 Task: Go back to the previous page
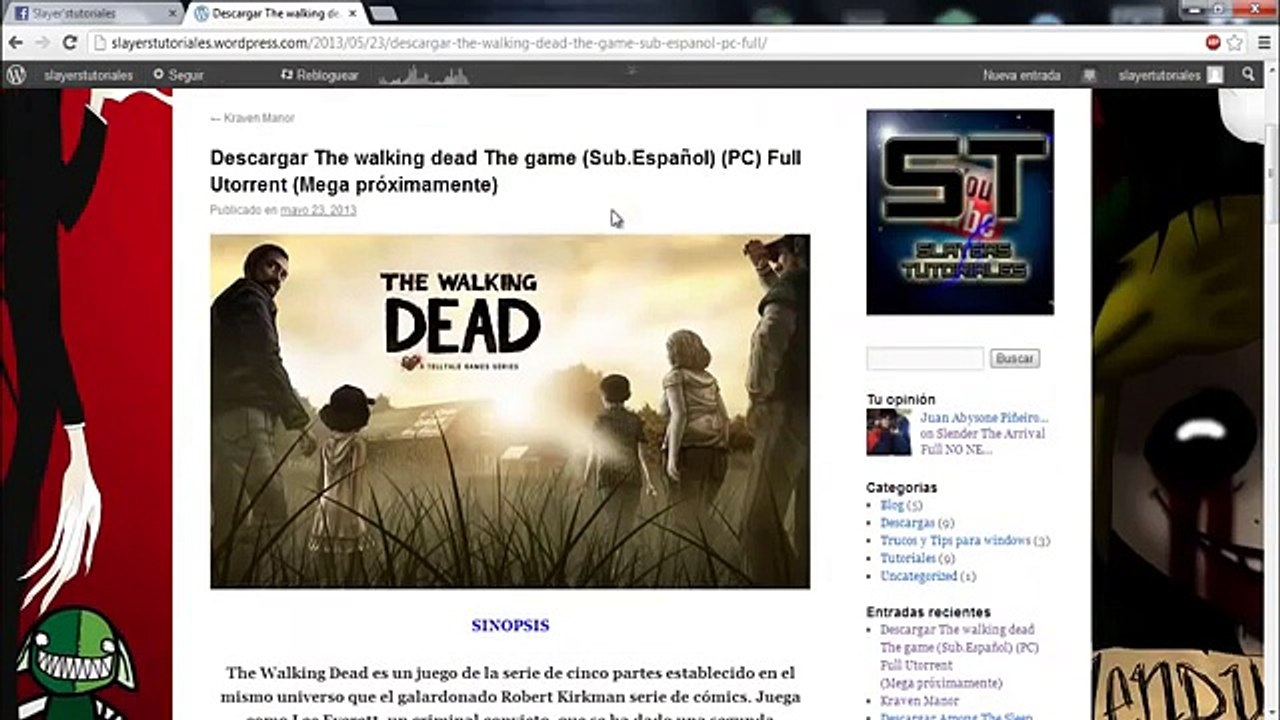tap(15, 43)
